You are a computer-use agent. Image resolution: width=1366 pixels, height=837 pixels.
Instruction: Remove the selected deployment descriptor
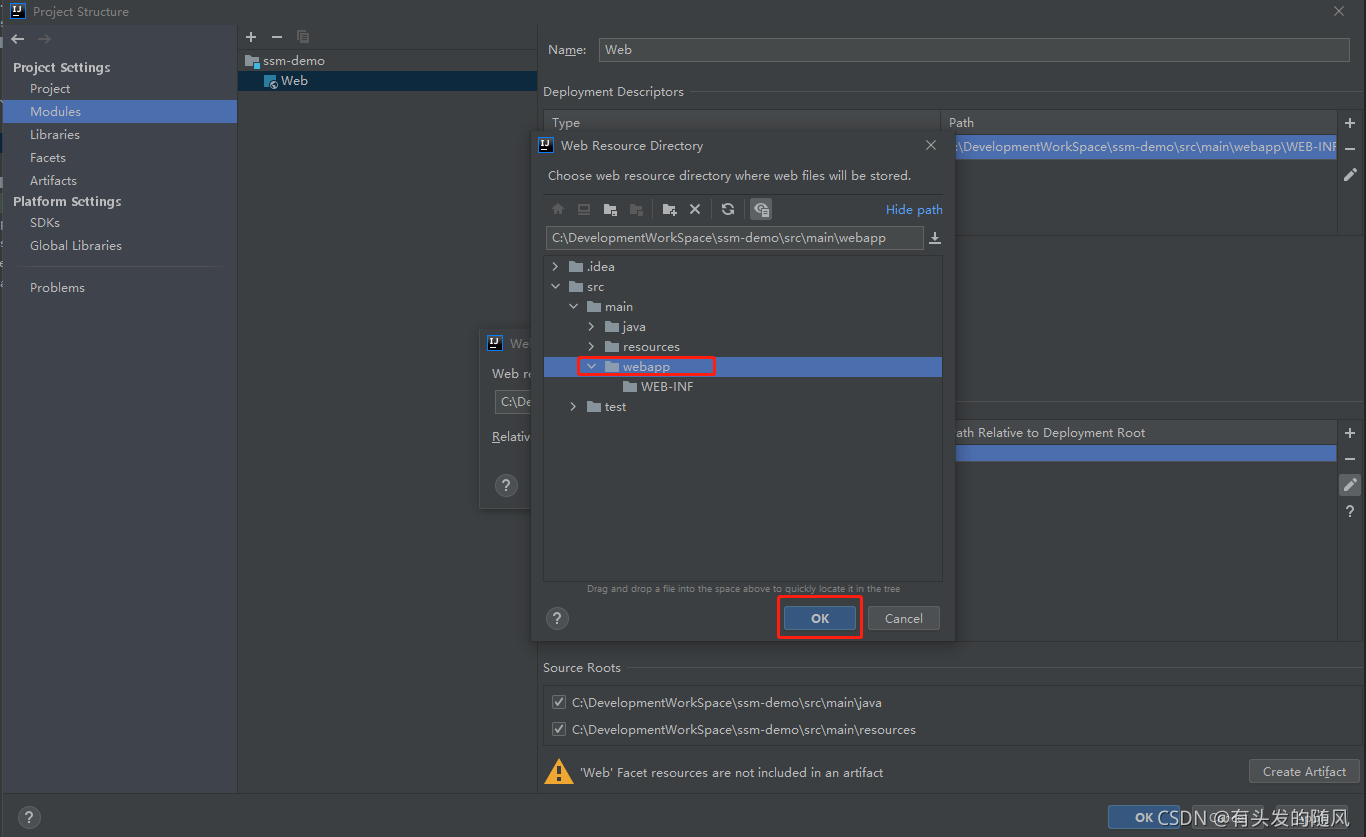1350,148
